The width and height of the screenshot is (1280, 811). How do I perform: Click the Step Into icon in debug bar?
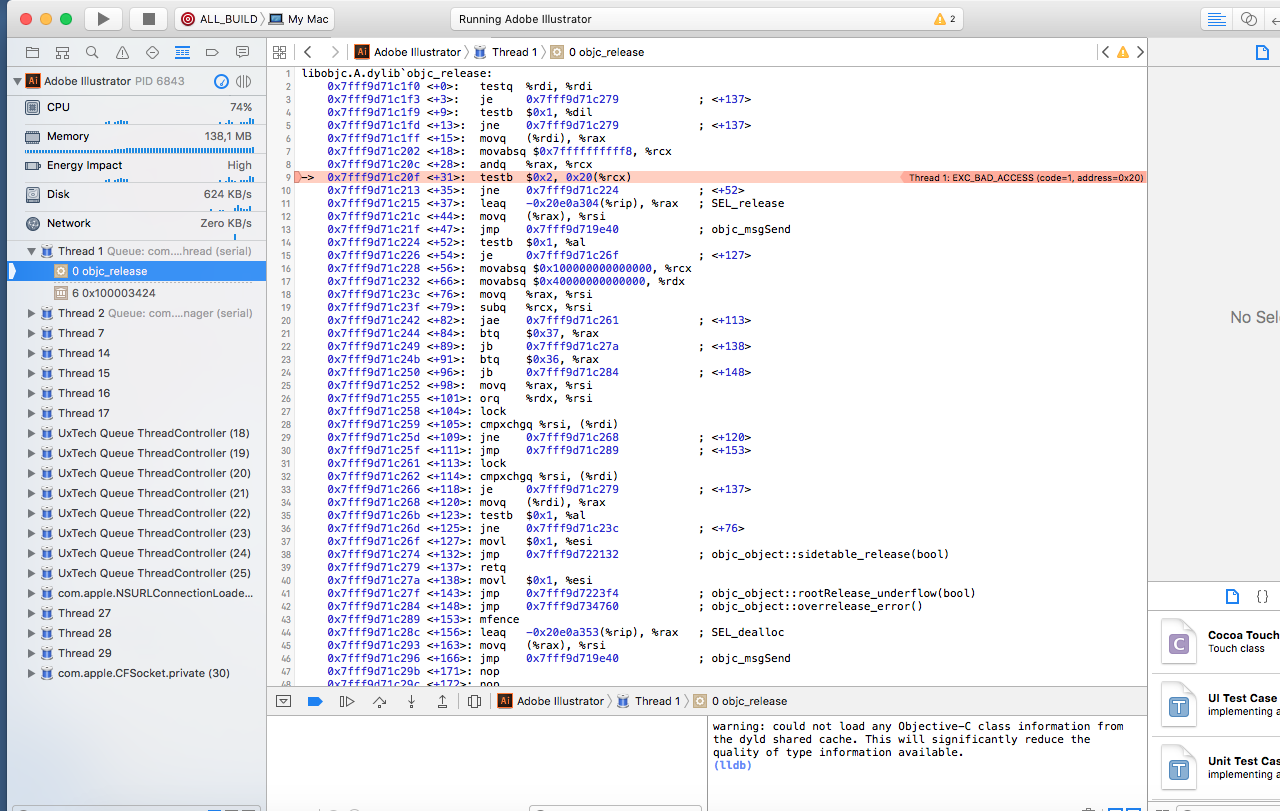[411, 701]
